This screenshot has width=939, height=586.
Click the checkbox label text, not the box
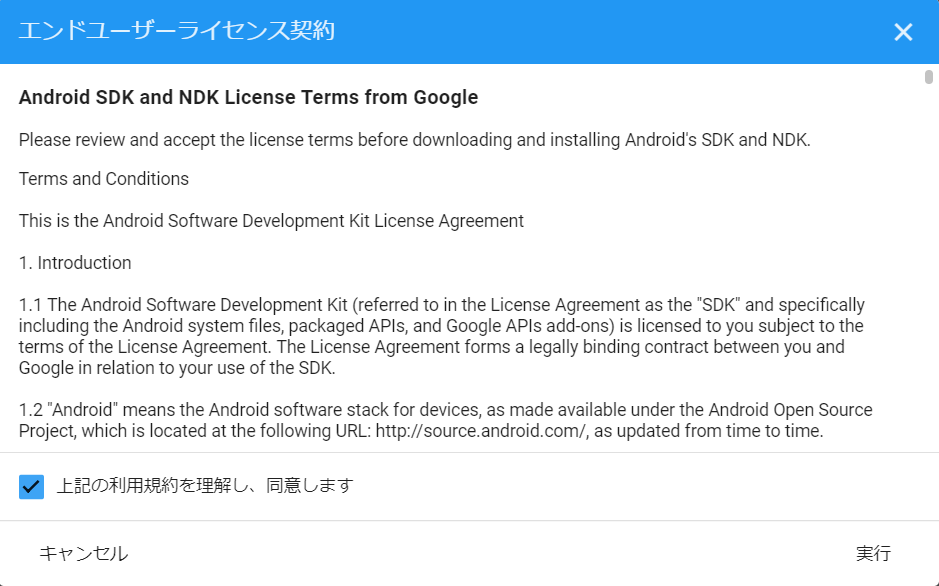pos(200,486)
